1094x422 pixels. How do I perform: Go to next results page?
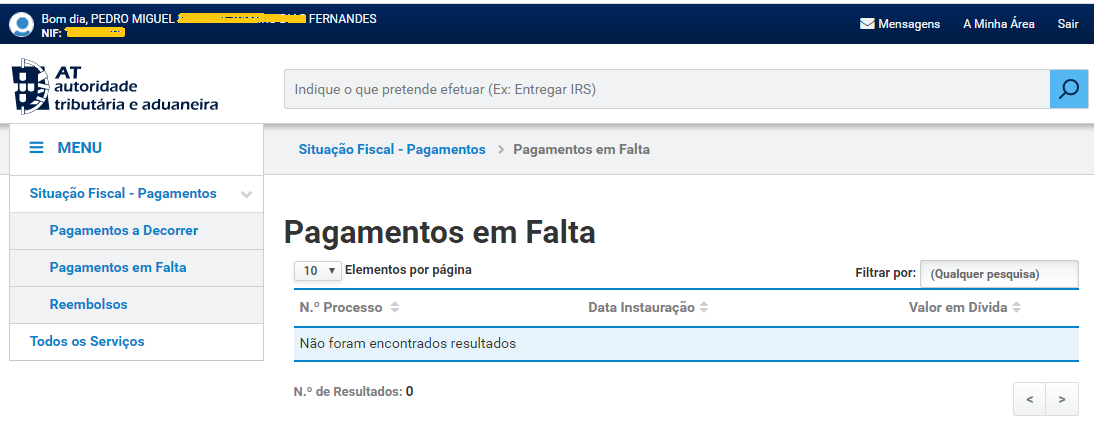[1062, 399]
